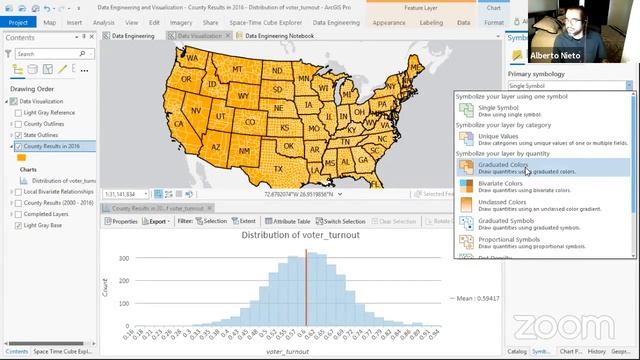This screenshot has width=640, height=360.
Task: Click the Proportional Symbols option icon
Action: pyautogui.click(x=466, y=242)
